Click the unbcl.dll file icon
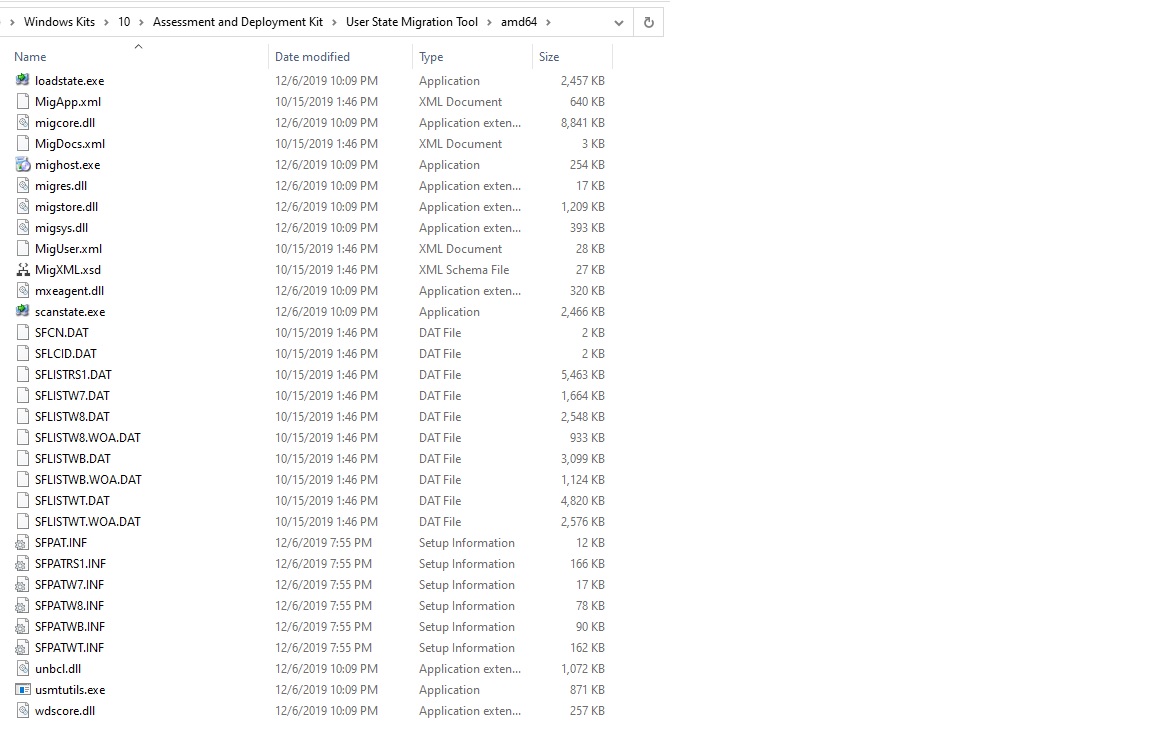Screen dimensions: 1152x731 pyautogui.click(x=22, y=668)
